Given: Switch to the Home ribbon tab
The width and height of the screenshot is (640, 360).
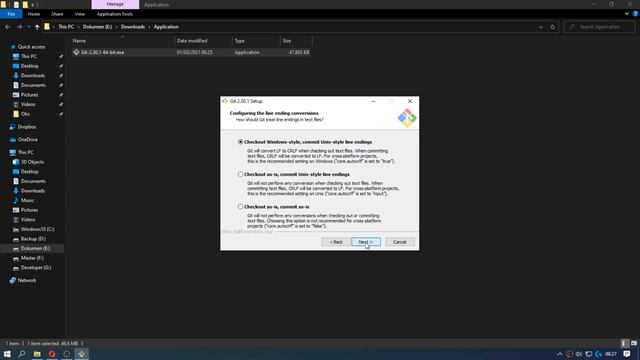Looking at the screenshot, I should pyautogui.click(x=34, y=14).
